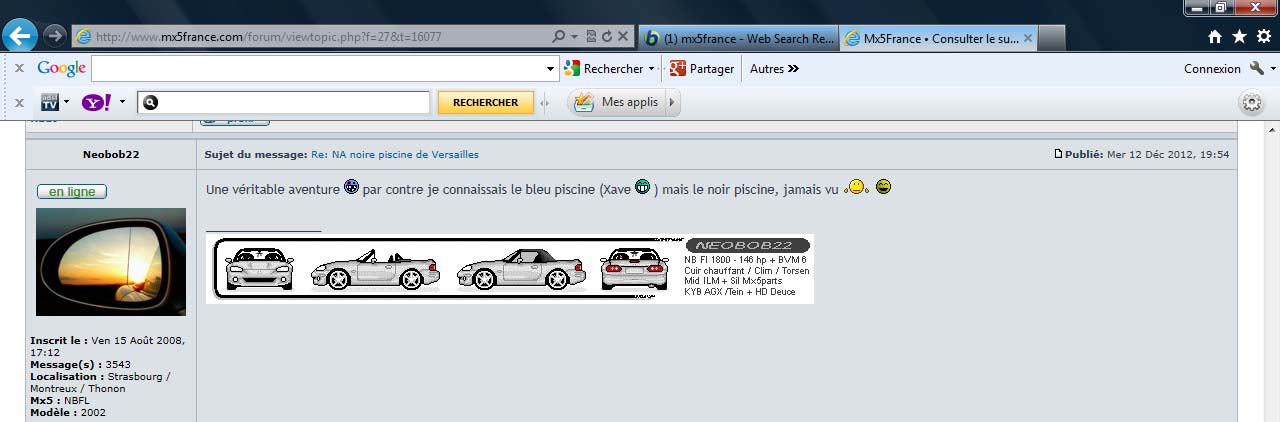
Task: Open the address bar autocomplete dropdown arrow
Action: [x=575, y=36]
